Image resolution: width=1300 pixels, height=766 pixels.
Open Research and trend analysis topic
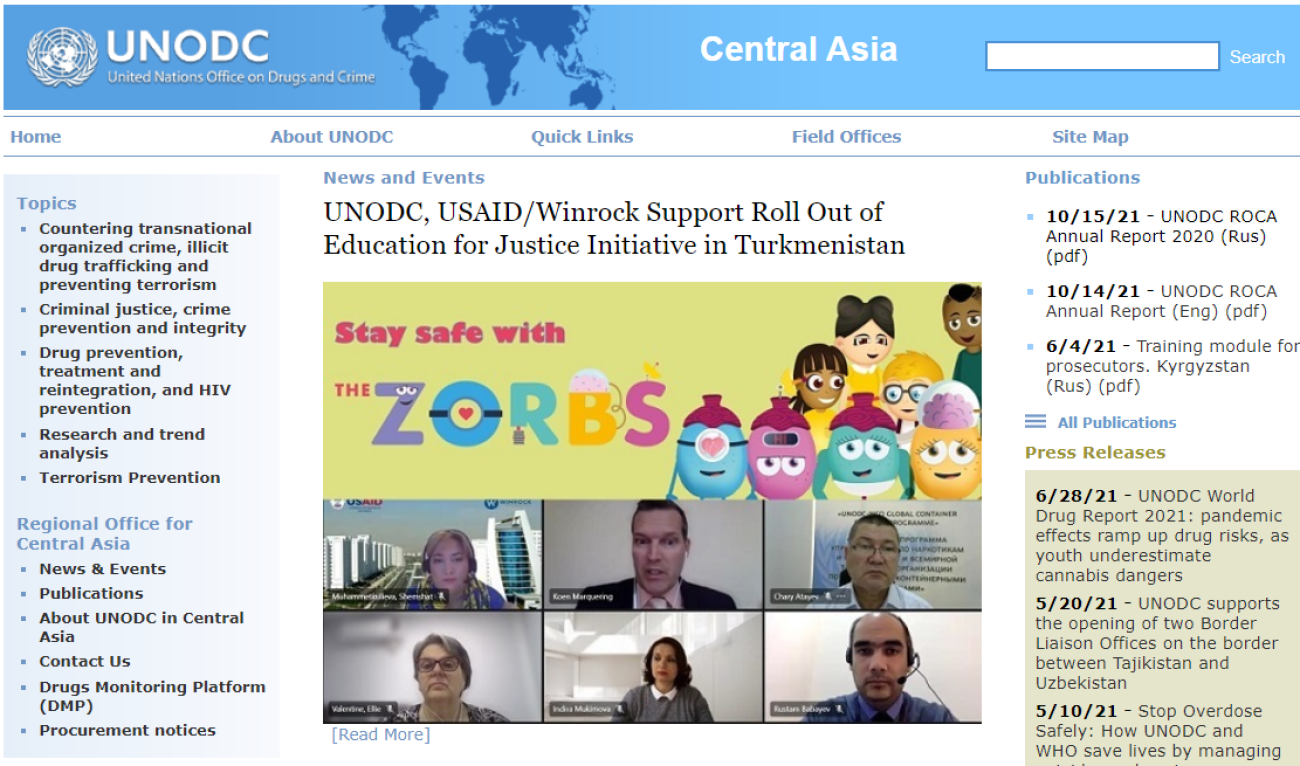click(122, 443)
